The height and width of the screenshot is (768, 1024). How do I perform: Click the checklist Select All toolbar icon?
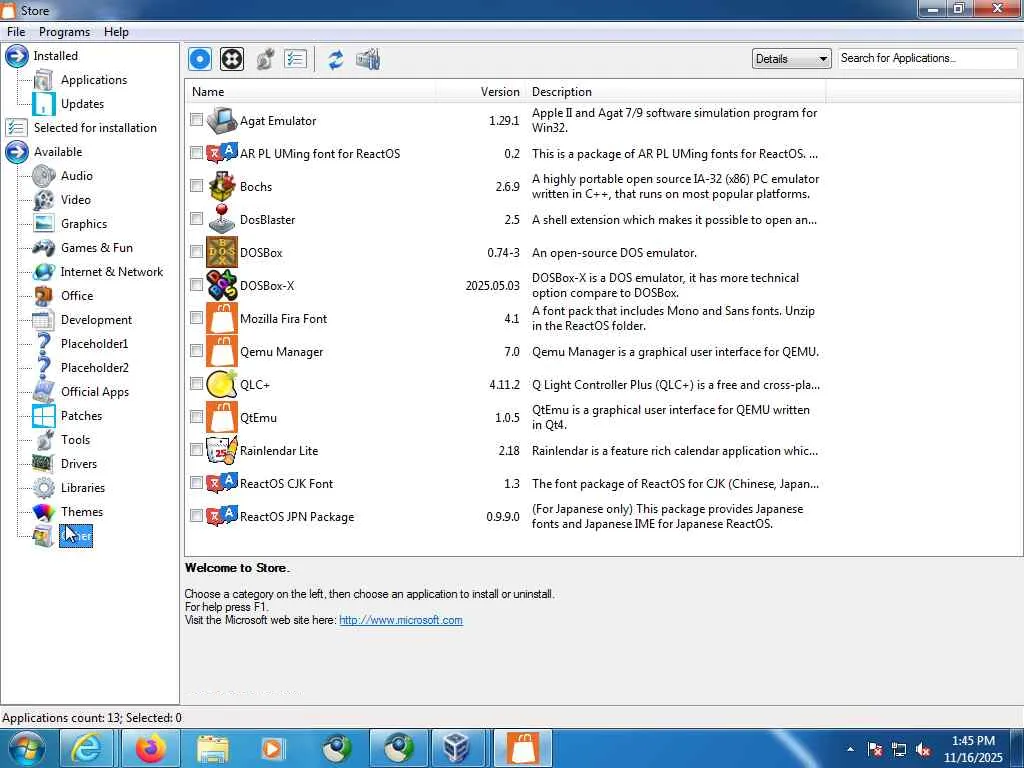coord(295,59)
